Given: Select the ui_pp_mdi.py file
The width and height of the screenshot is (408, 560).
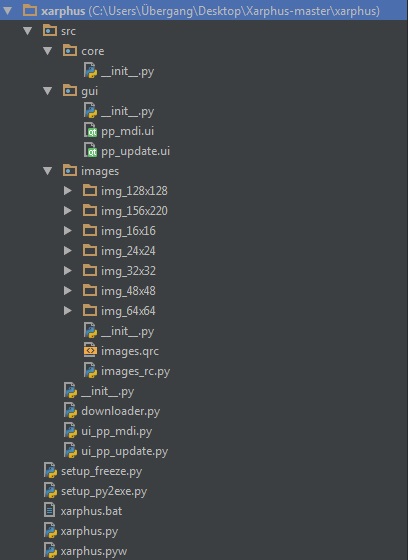Looking at the screenshot, I should (116, 431).
